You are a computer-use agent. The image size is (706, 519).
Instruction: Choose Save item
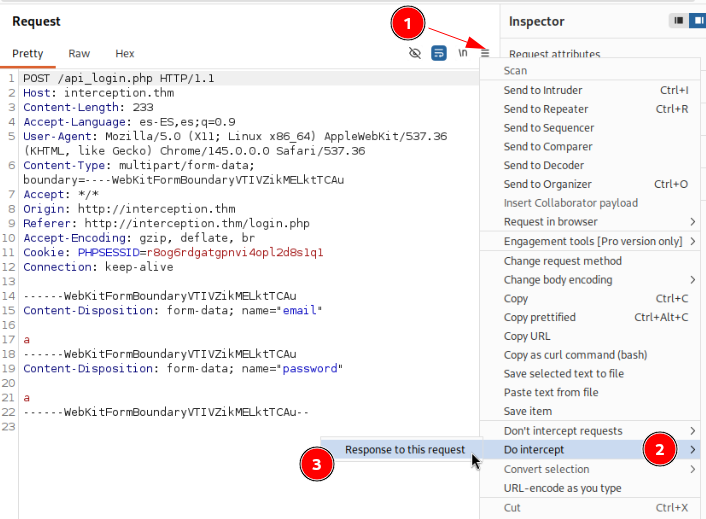coord(590,411)
